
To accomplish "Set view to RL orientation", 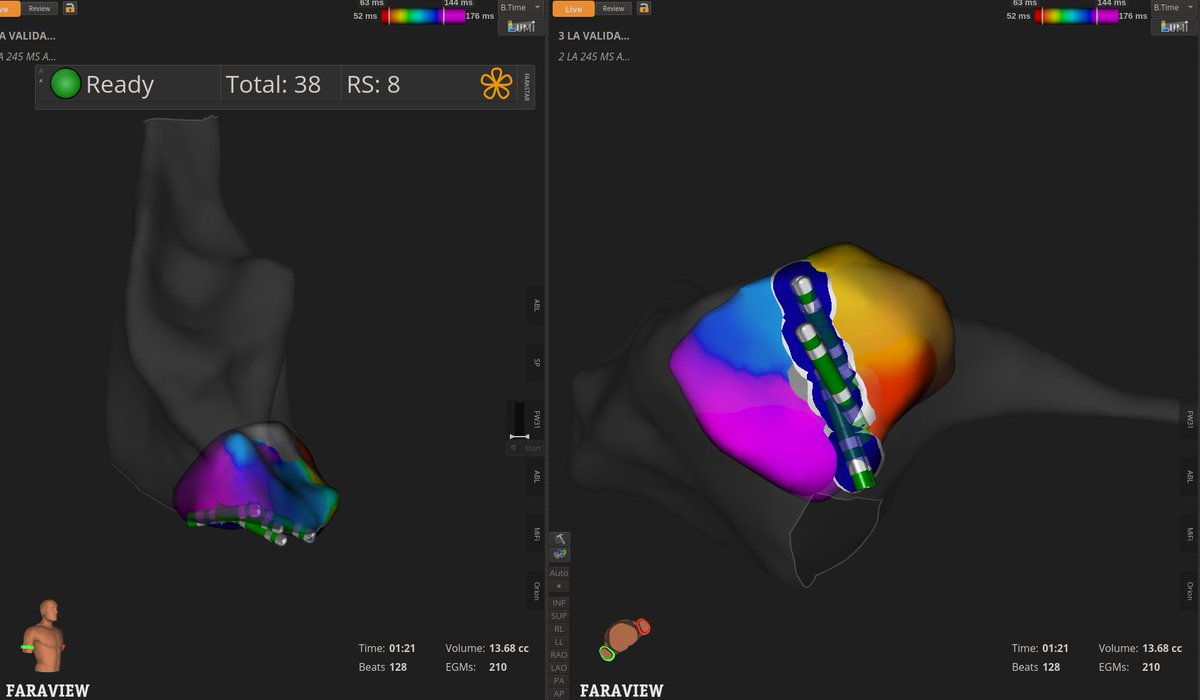I will coord(559,629).
